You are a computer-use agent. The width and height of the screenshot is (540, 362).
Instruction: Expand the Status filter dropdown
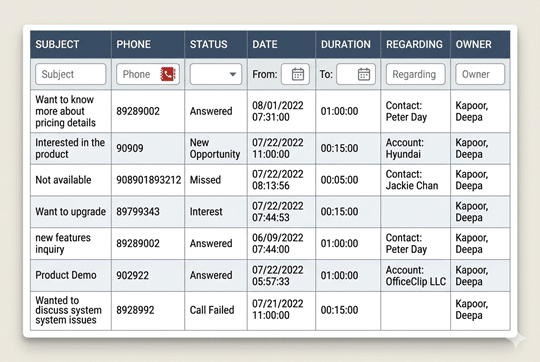(x=216, y=74)
